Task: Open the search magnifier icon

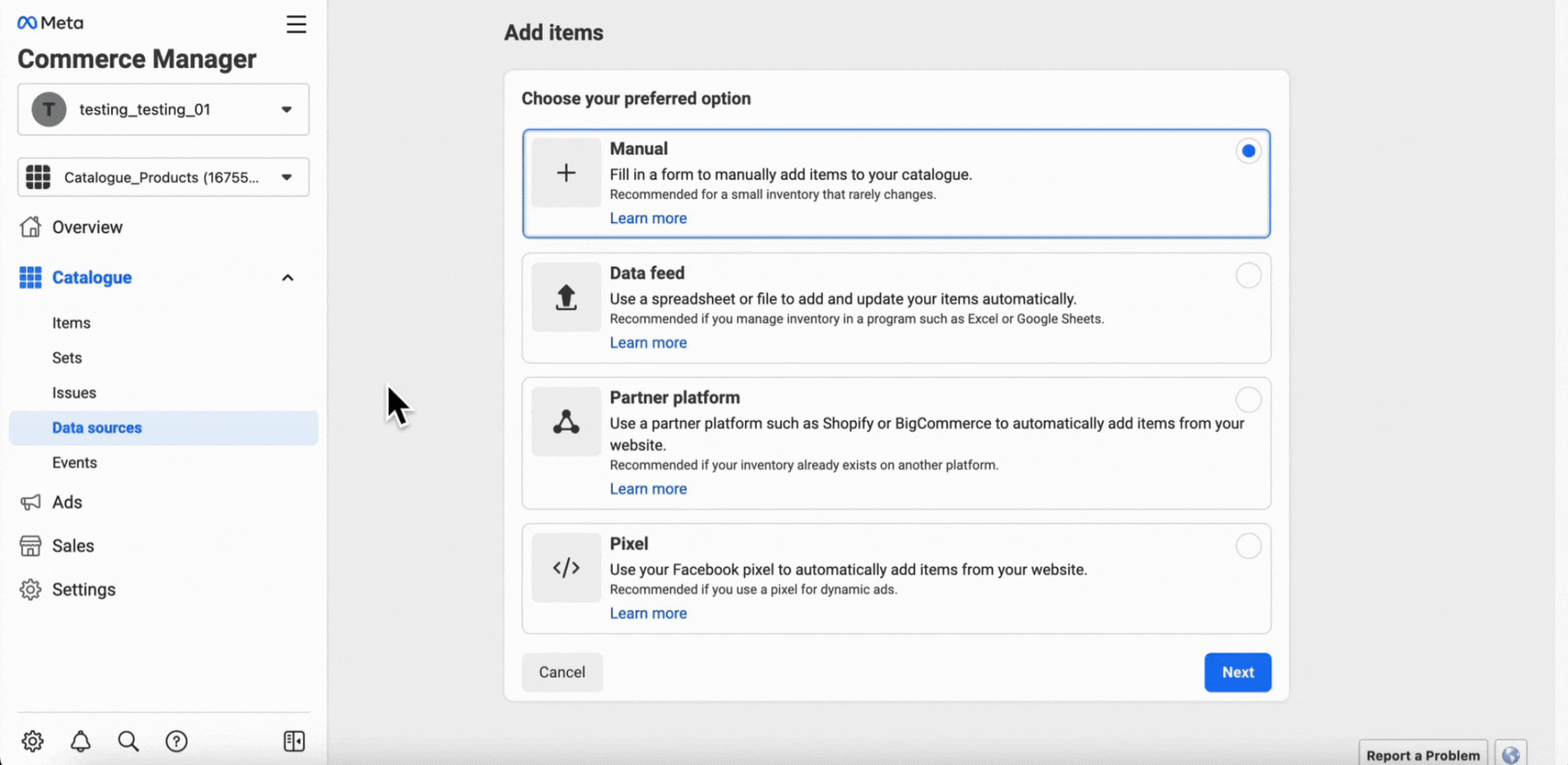Action: click(128, 741)
